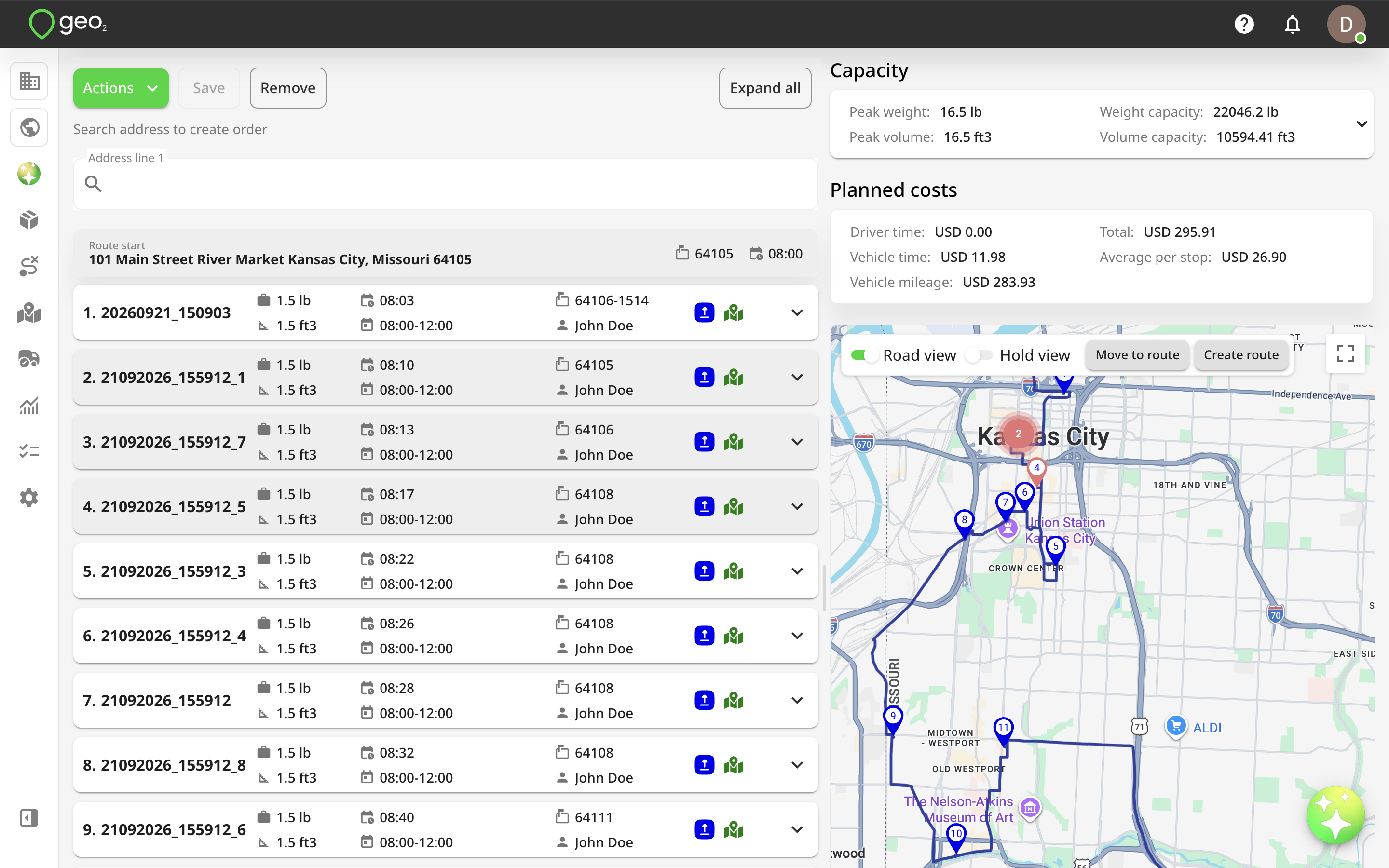Viewport: 1389px width, 868px height.
Task: Click Vehicle mileage value USD 283.93
Action: (x=999, y=282)
